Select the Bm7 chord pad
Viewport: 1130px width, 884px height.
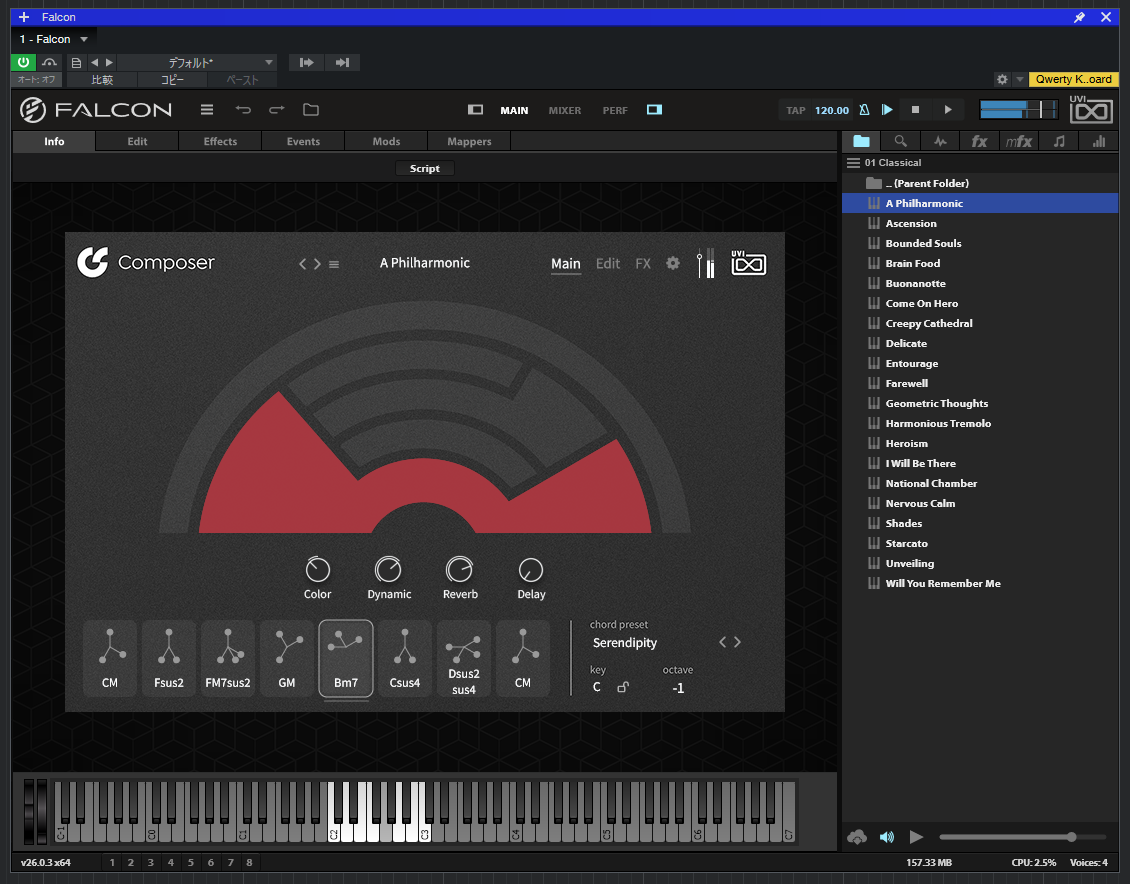click(346, 658)
